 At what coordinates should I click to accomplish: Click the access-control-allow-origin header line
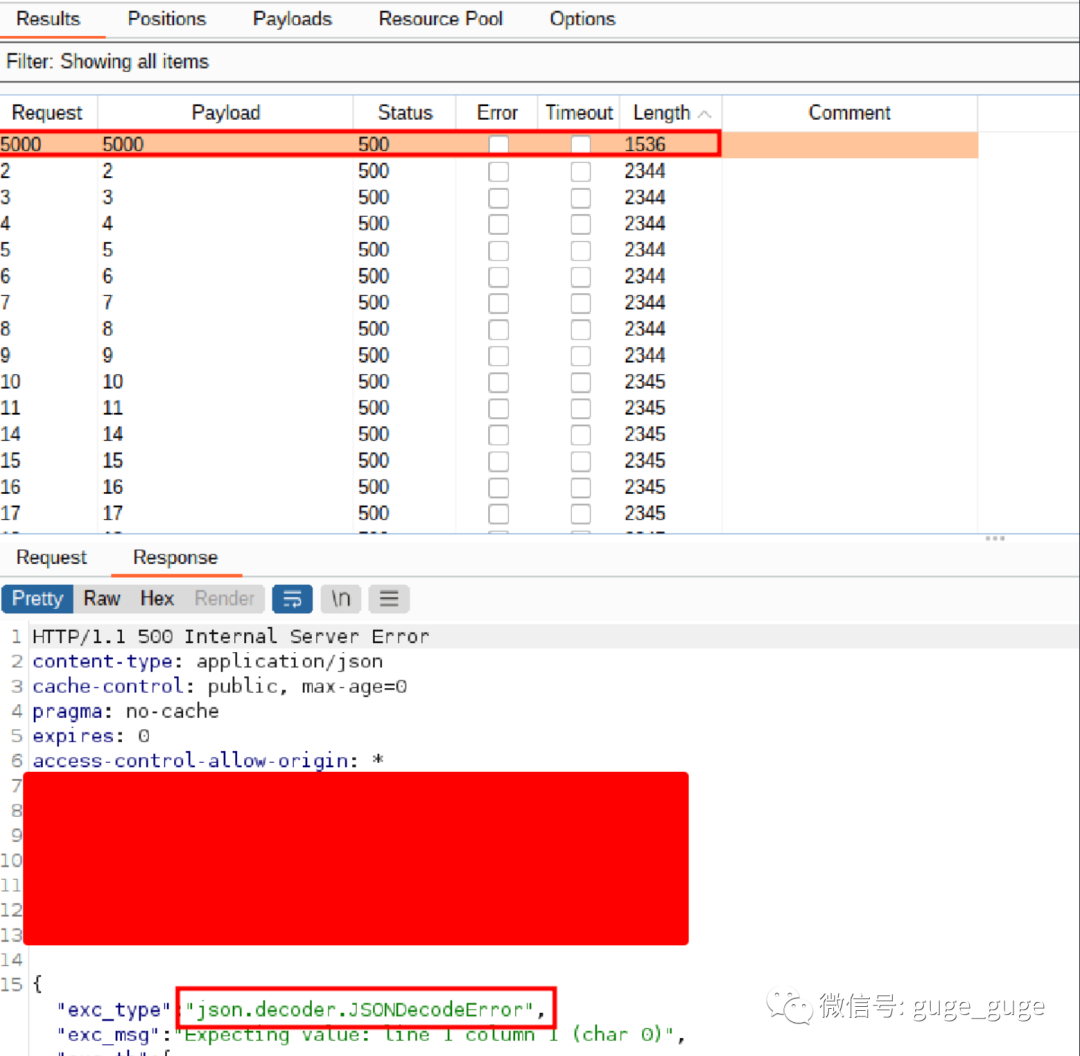click(x=208, y=760)
